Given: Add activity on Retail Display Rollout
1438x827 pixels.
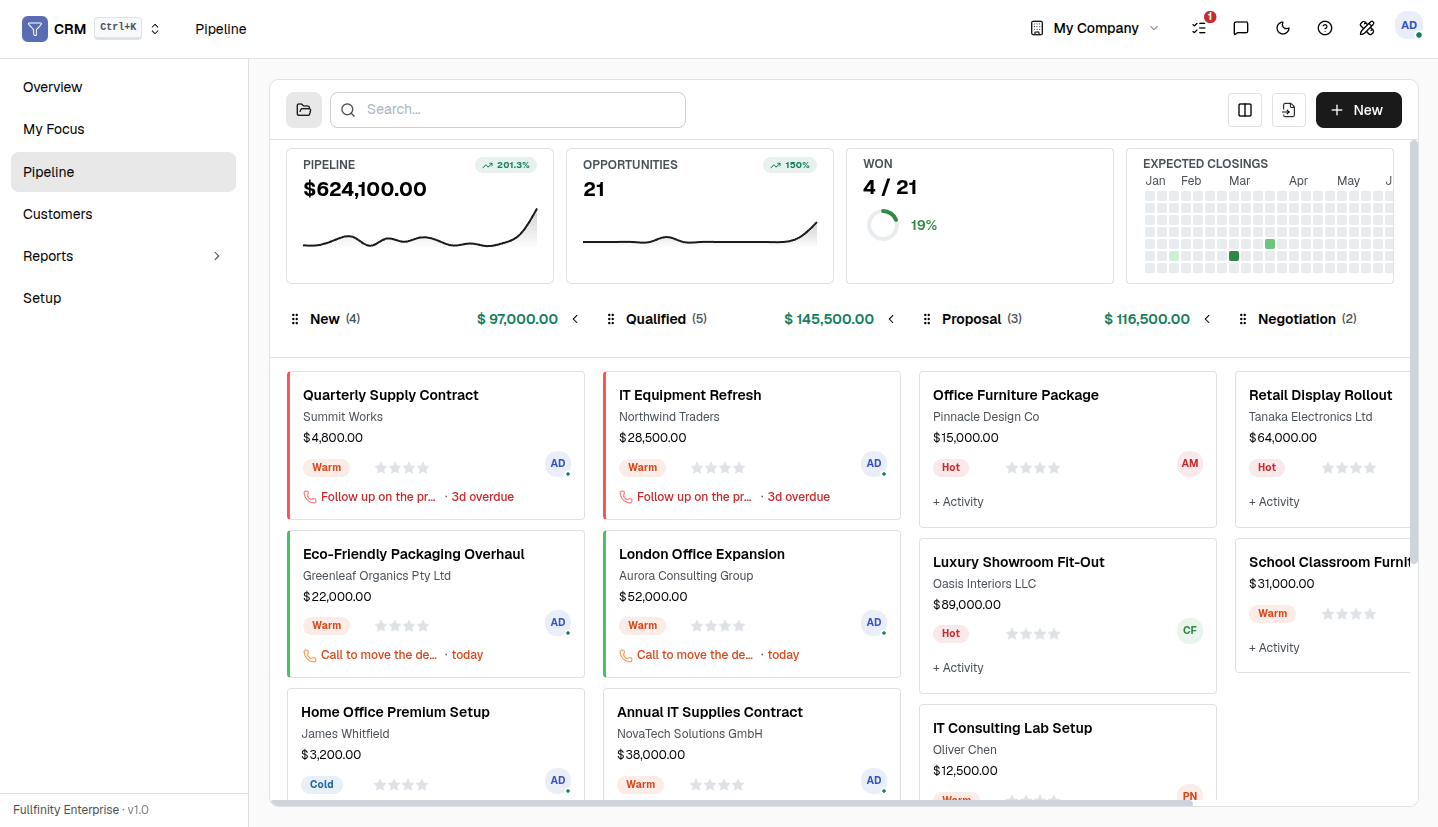Looking at the screenshot, I should [1274, 502].
